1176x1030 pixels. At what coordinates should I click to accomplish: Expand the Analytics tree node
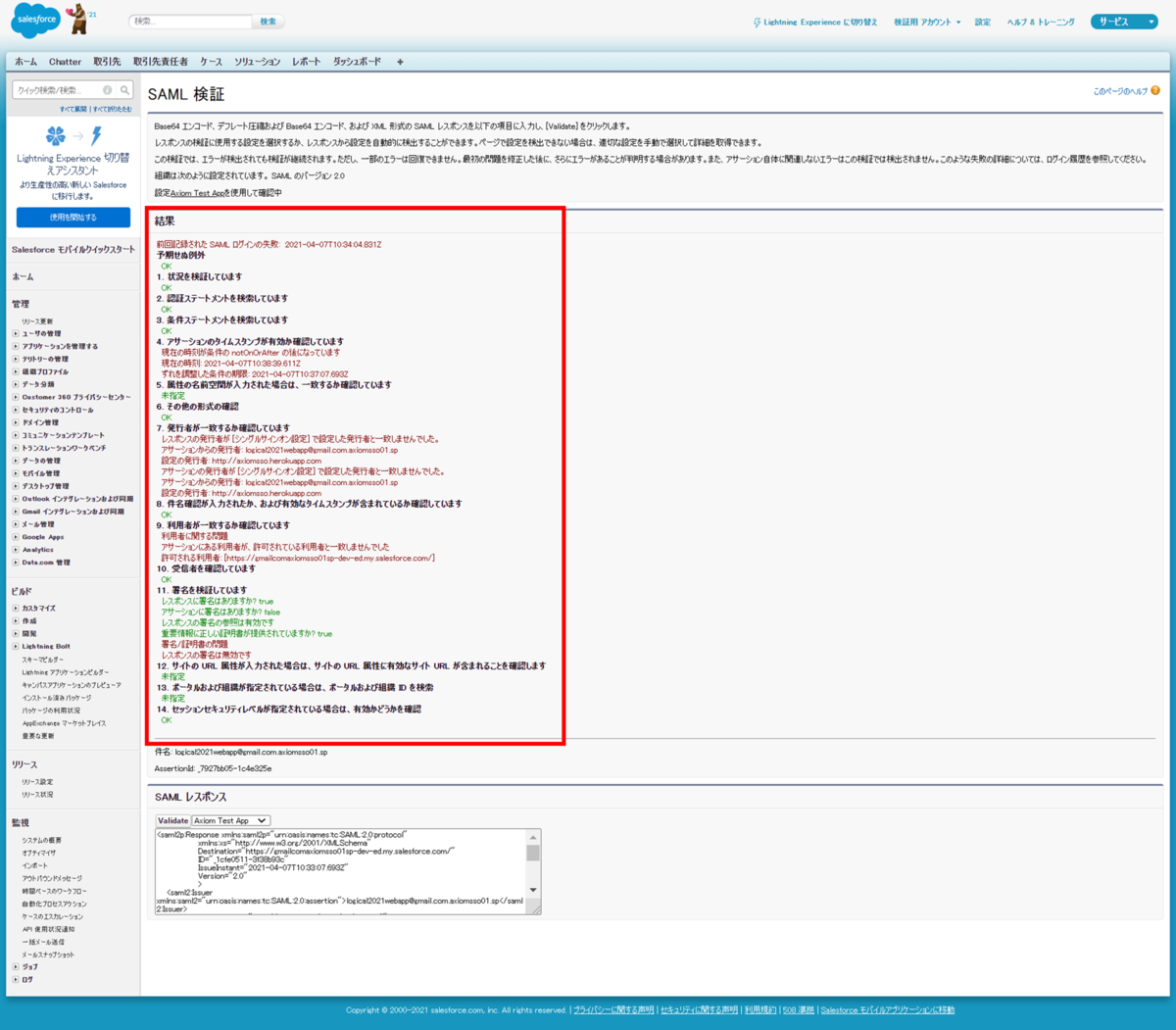(x=16, y=550)
